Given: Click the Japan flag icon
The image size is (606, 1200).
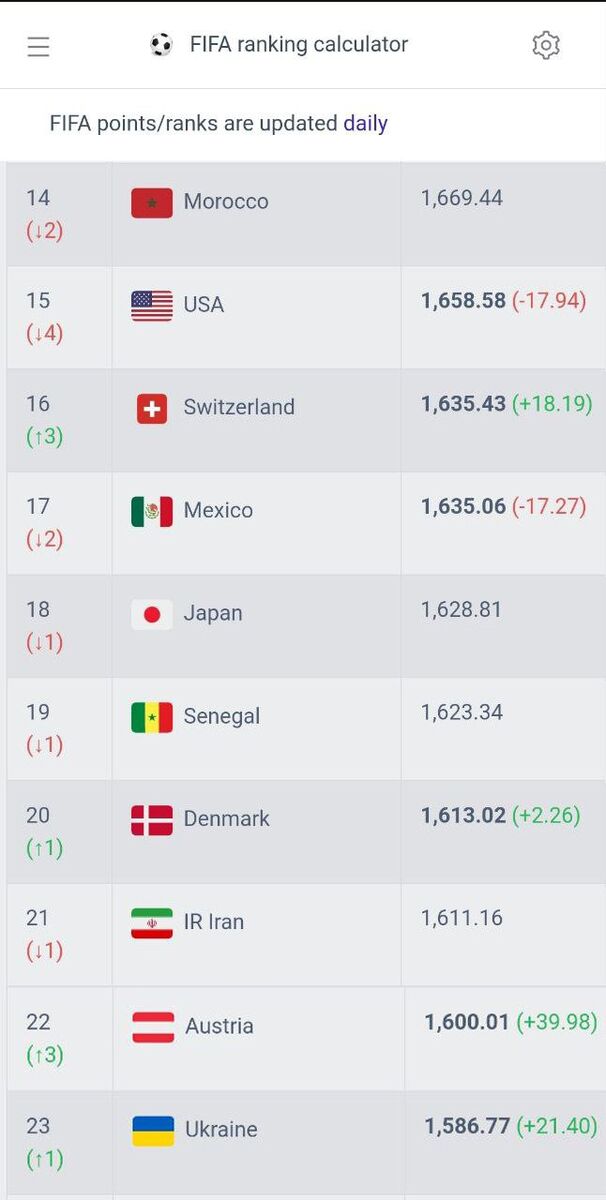Looking at the screenshot, I should point(151,613).
